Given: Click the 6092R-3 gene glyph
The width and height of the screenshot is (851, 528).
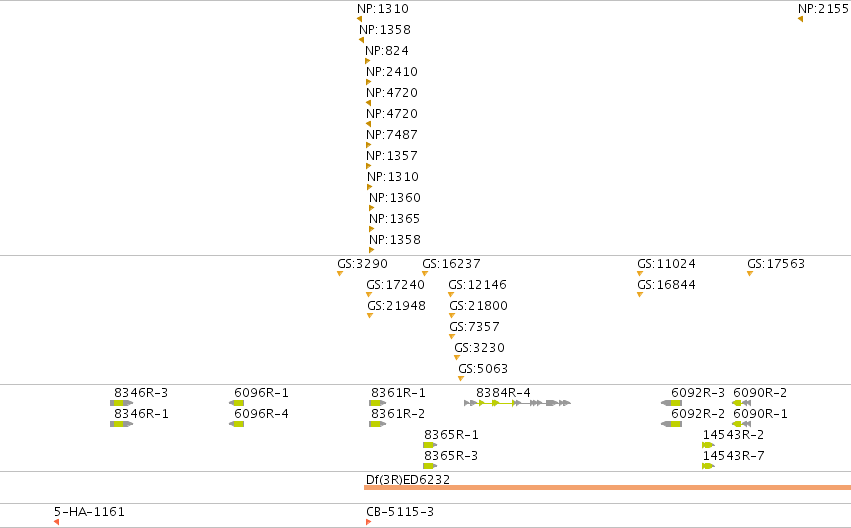Looking at the screenshot, I should point(671,403).
